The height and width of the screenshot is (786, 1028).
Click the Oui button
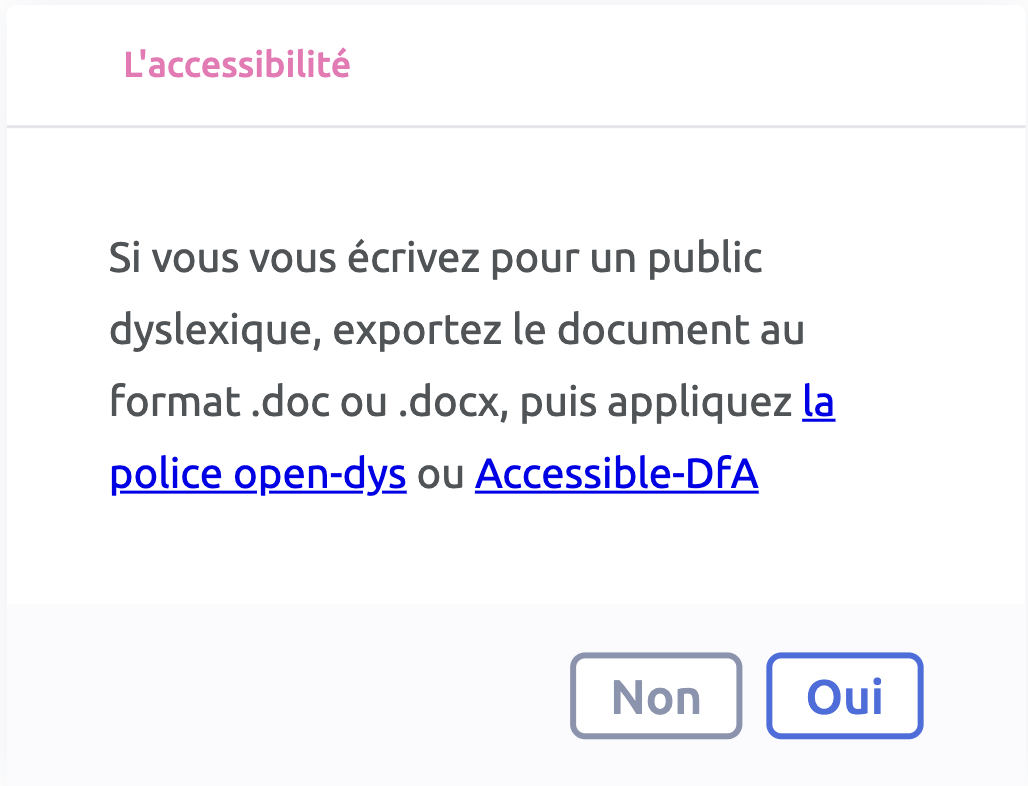(844, 696)
